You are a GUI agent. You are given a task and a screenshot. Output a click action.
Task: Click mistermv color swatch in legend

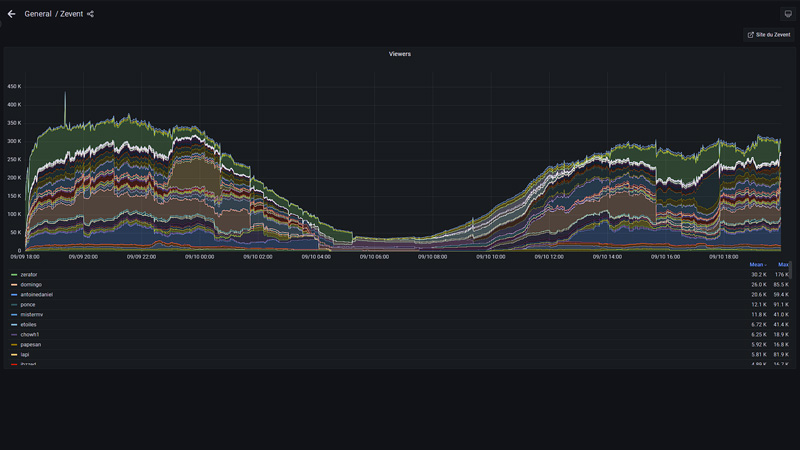(13, 315)
